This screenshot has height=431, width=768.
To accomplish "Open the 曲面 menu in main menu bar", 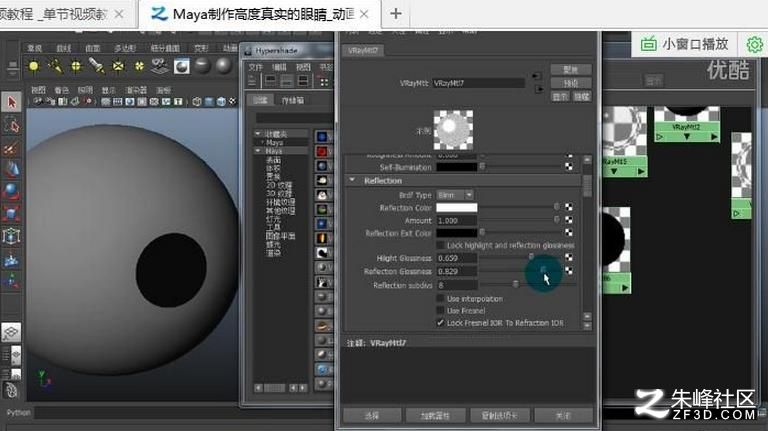I will pos(93,48).
